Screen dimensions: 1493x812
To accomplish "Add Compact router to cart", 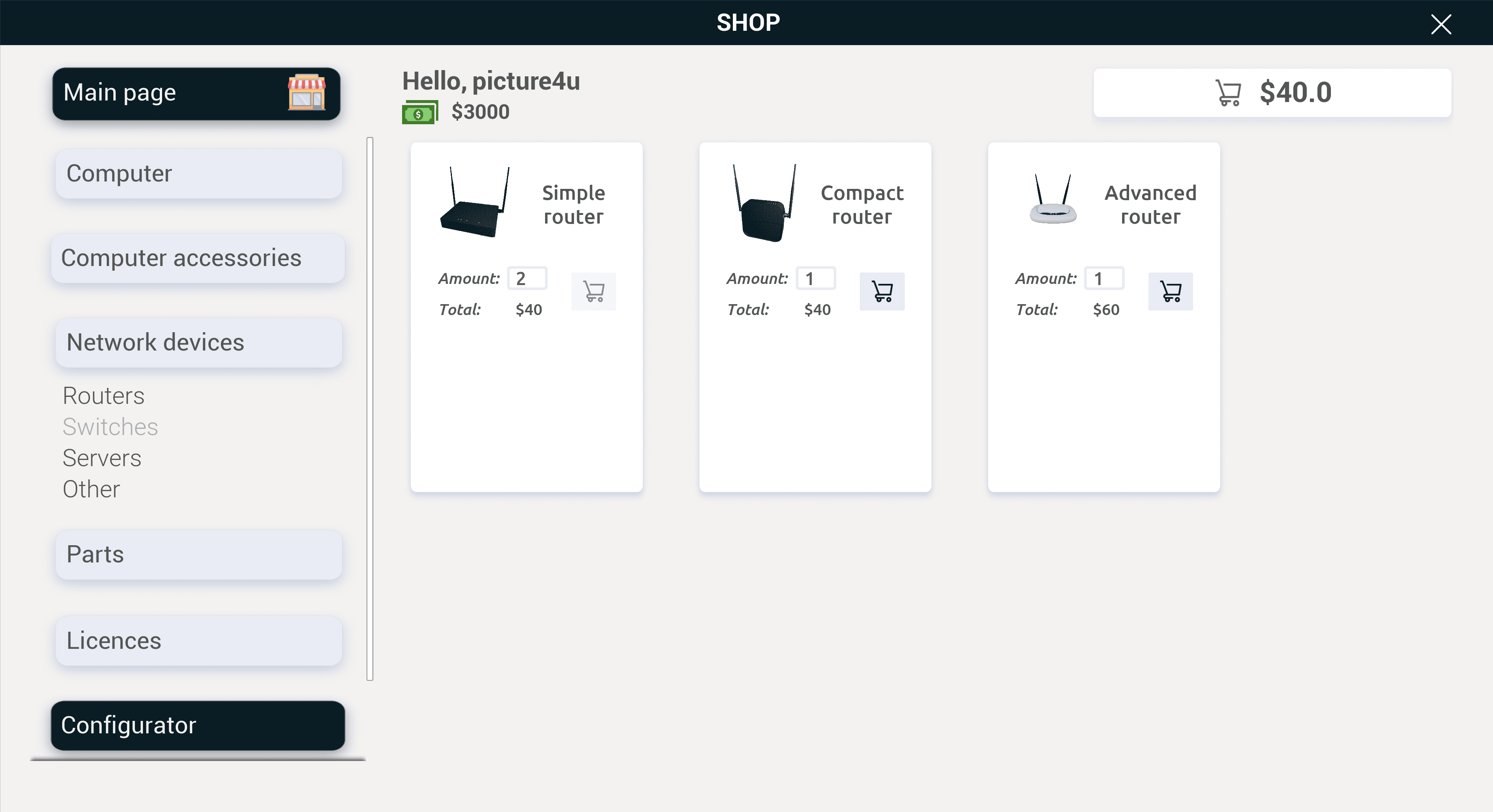I will click(x=882, y=291).
